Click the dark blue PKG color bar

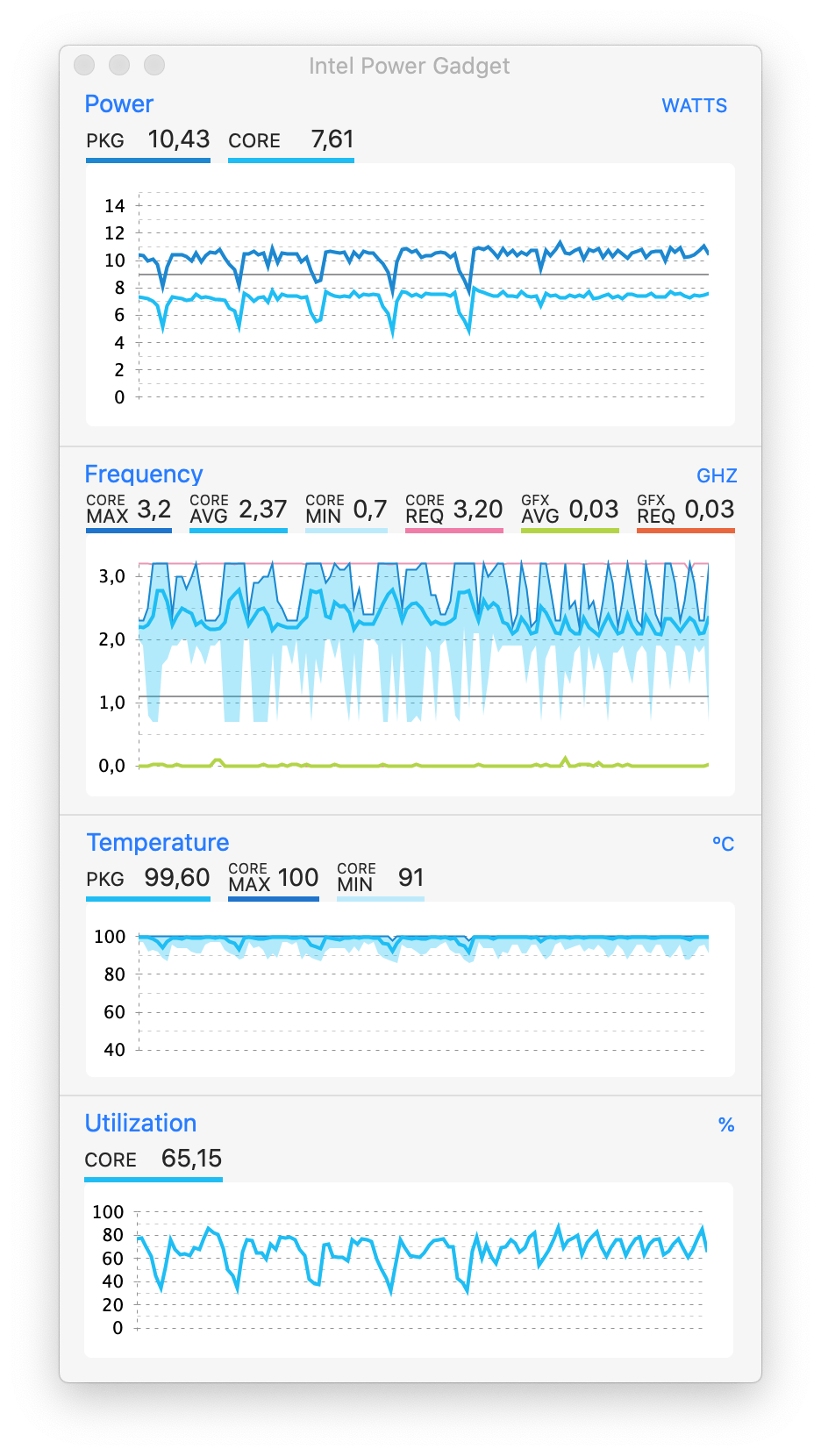click(148, 161)
